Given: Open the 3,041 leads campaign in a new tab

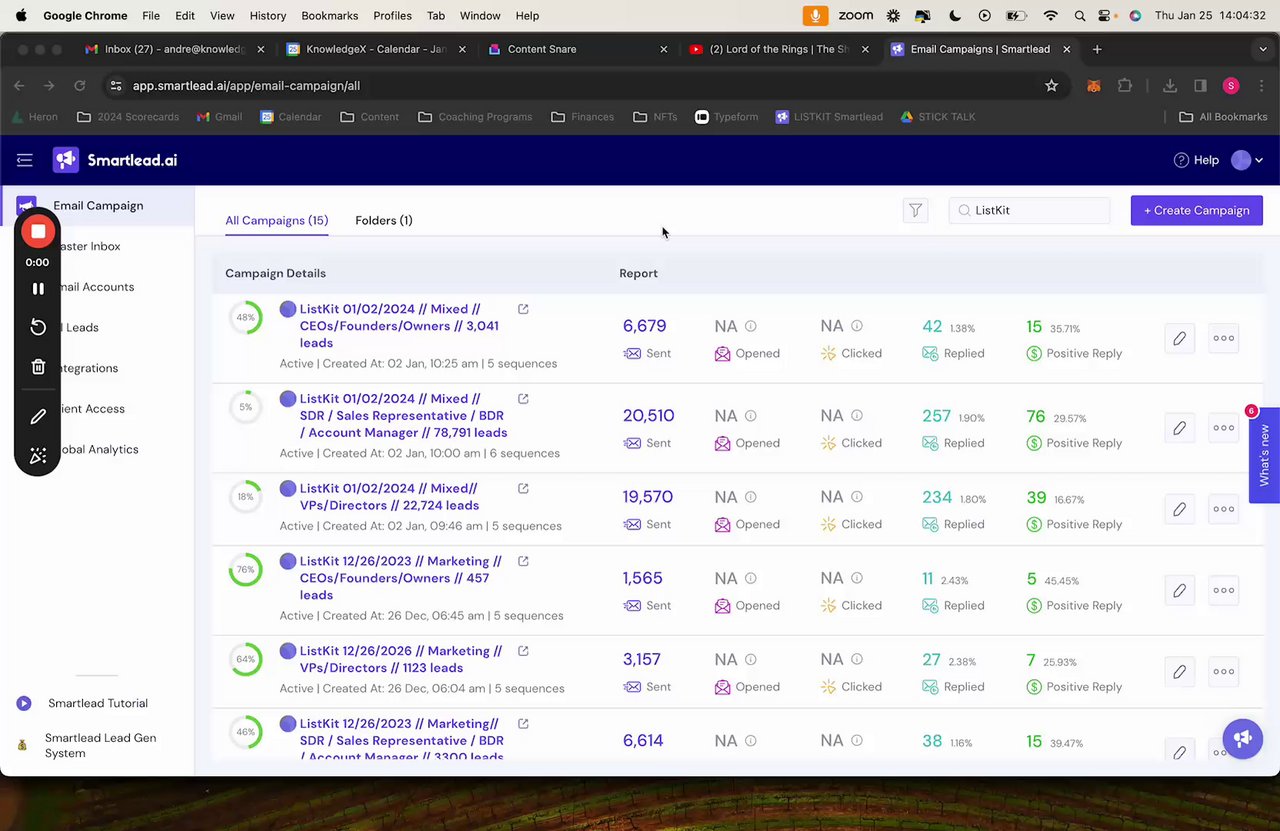Looking at the screenshot, I should [523, 309].
